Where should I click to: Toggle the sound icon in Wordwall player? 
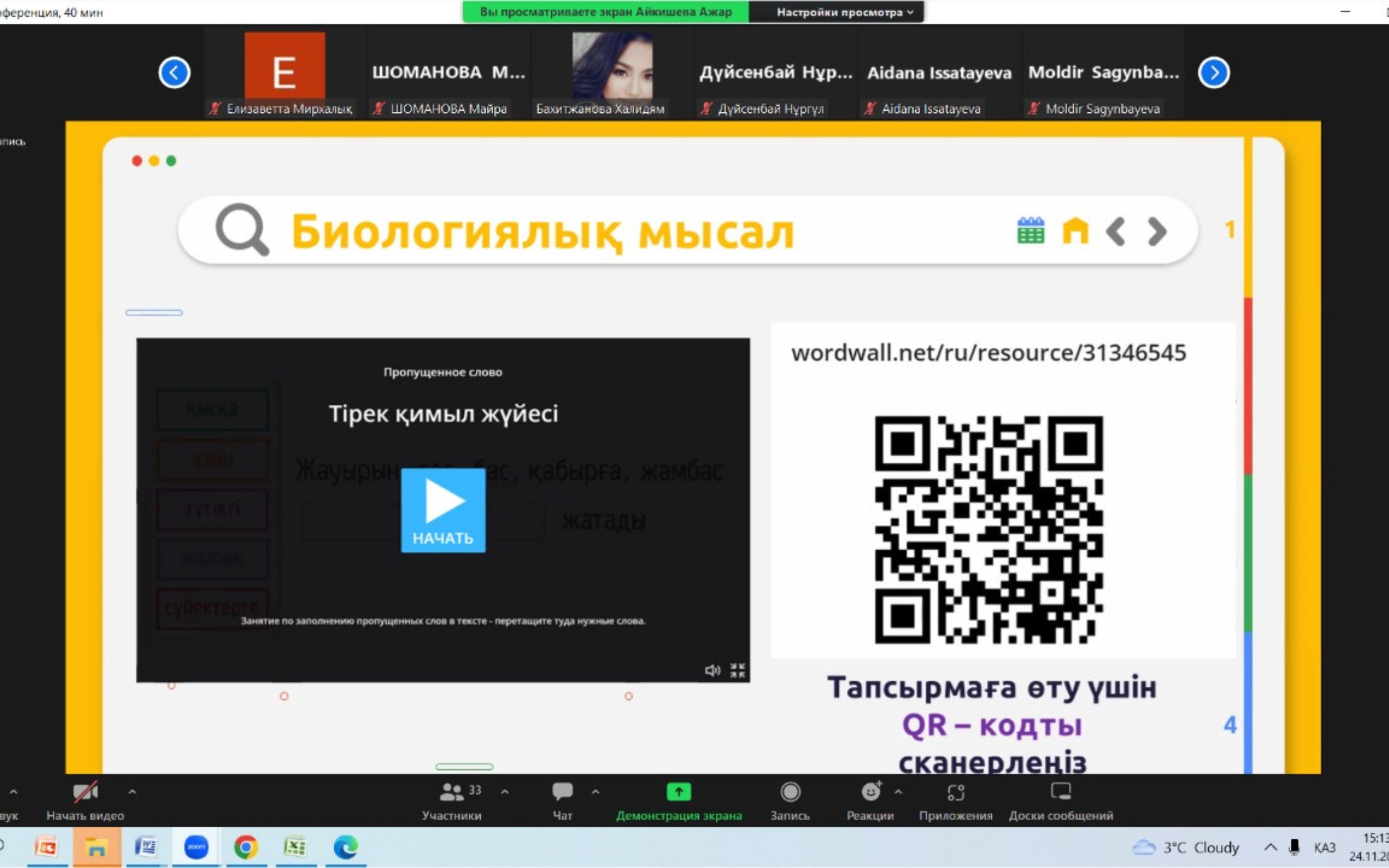point(712,670)
